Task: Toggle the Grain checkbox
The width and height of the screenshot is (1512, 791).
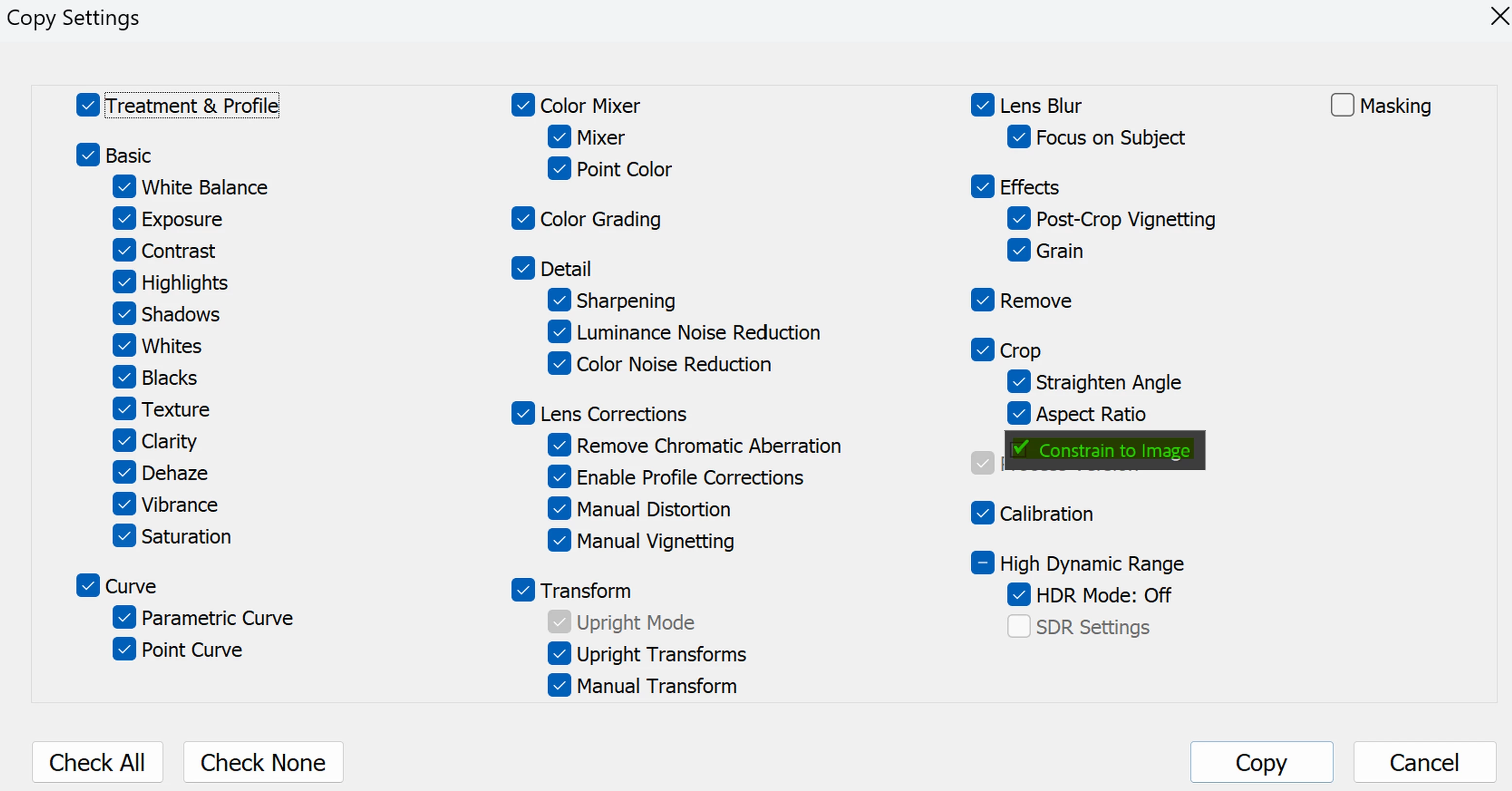Action: tap(1018, 251)
